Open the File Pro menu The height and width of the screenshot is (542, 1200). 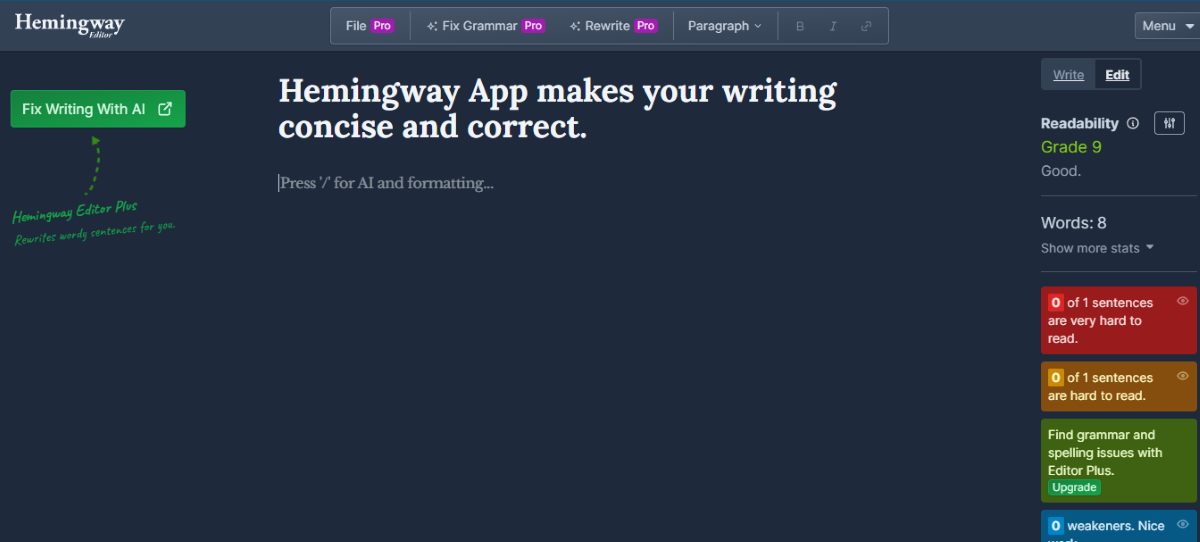369,26
